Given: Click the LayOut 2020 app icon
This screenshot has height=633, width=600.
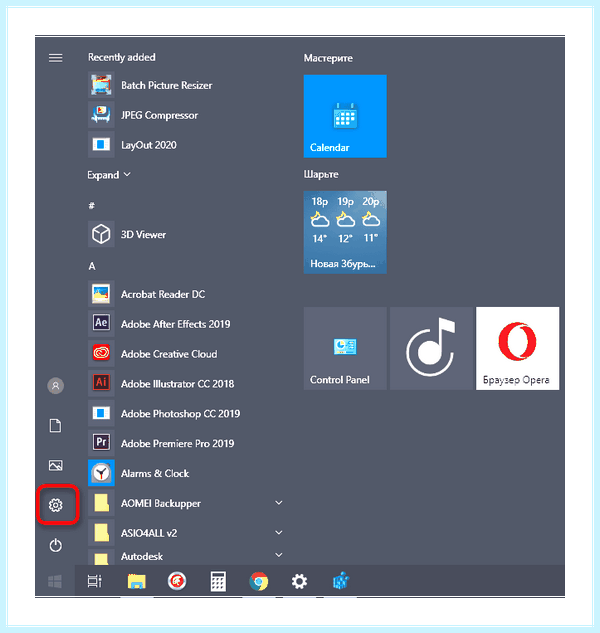Looking at the screenshot, I should [101, 145].
